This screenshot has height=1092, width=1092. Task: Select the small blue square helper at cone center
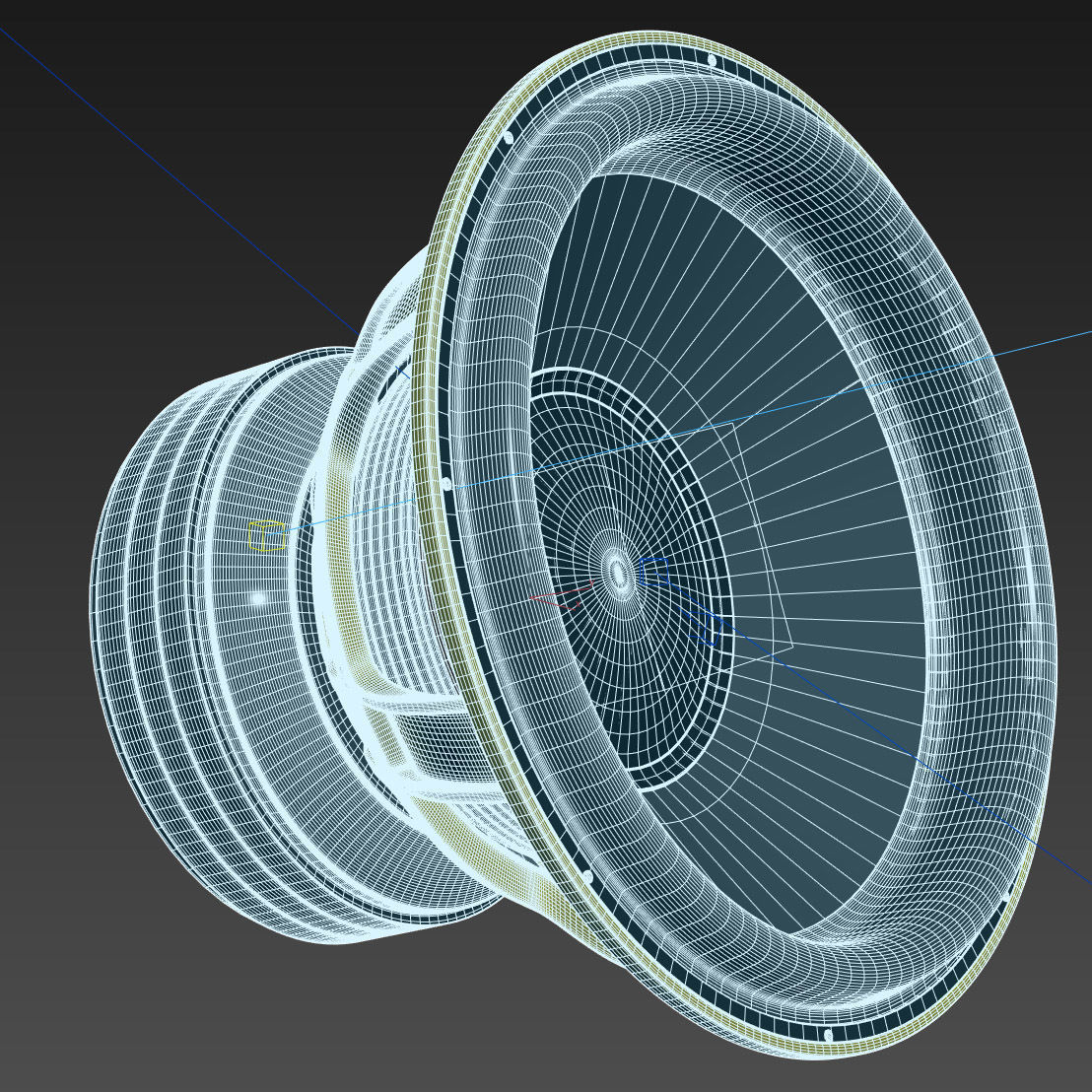coord(654,571)
